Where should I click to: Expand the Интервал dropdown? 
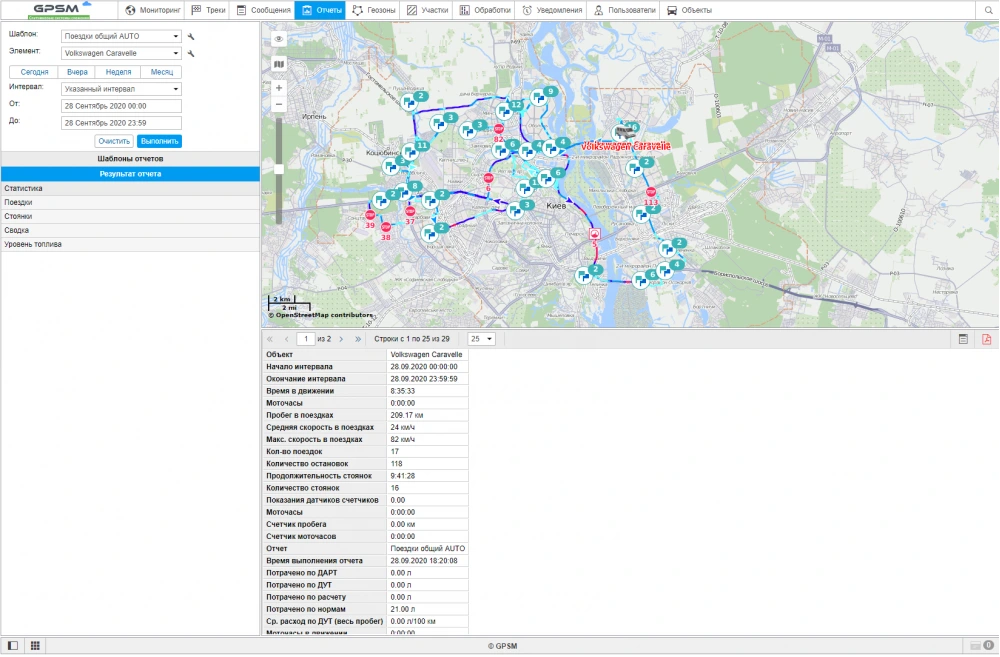120,89
